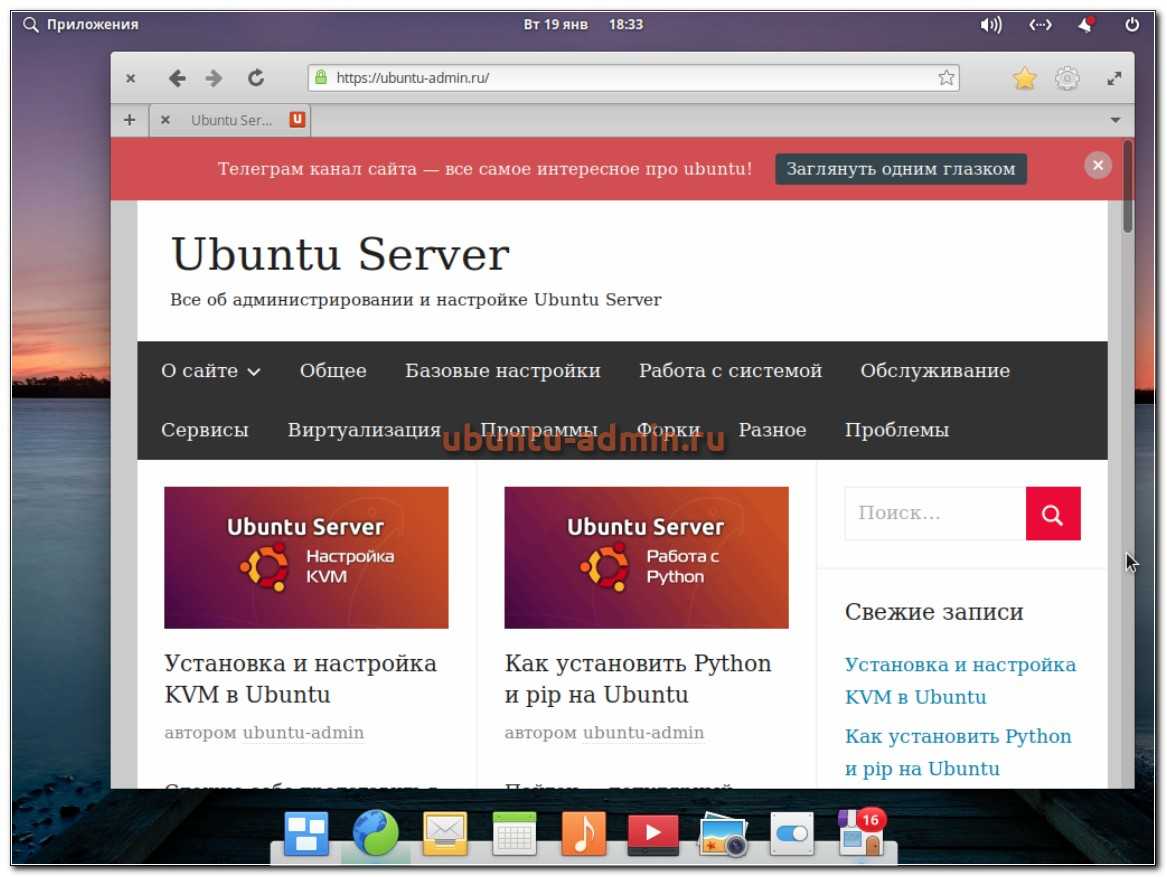Open bookmarks with the yellow star icon
Image resolution: width=1167 pixels, height=877 pixels.
(x=1024, y=78)
